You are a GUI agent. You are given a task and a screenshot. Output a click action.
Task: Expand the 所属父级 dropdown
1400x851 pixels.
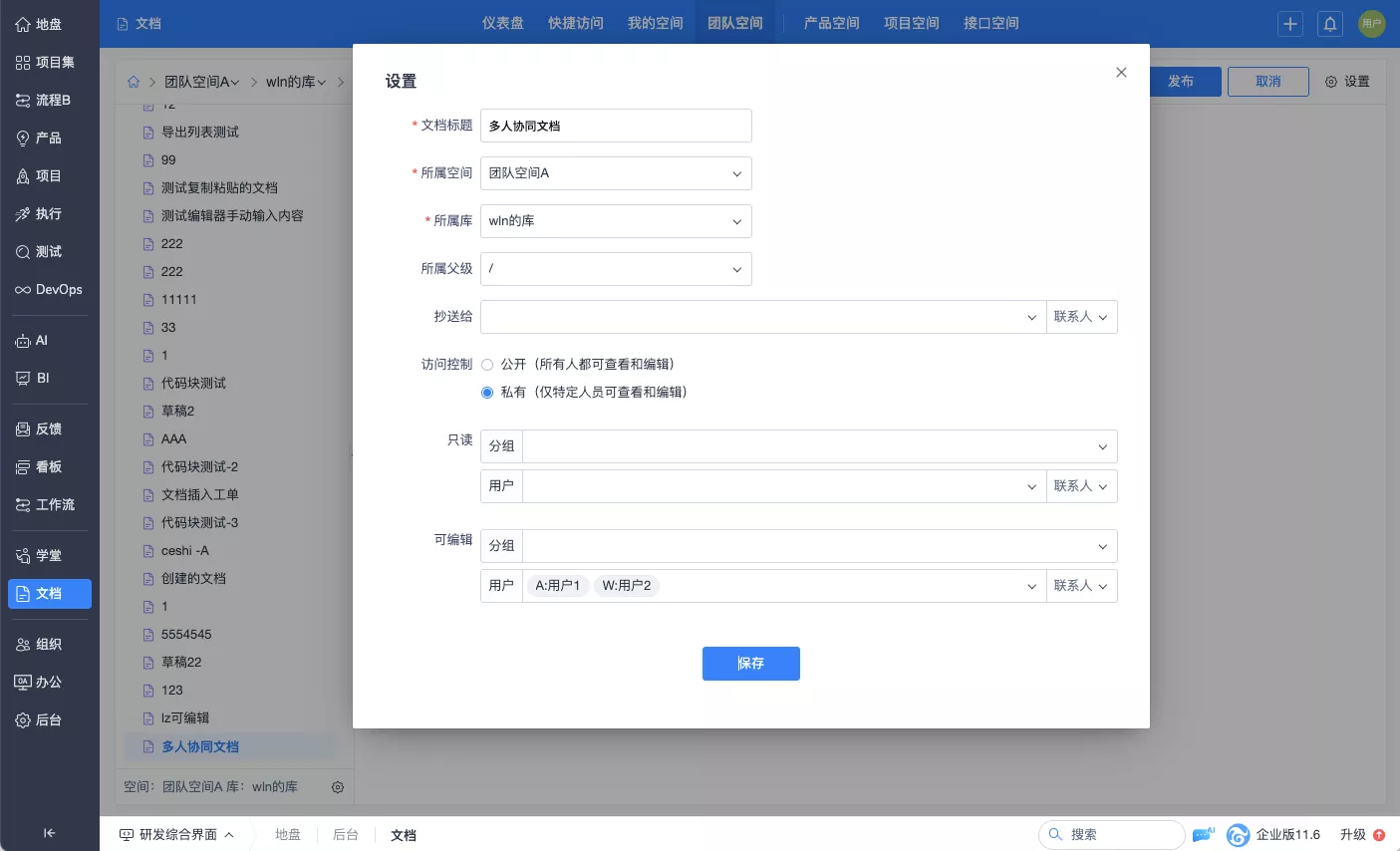pyautogui.click(x=616, y=269)
